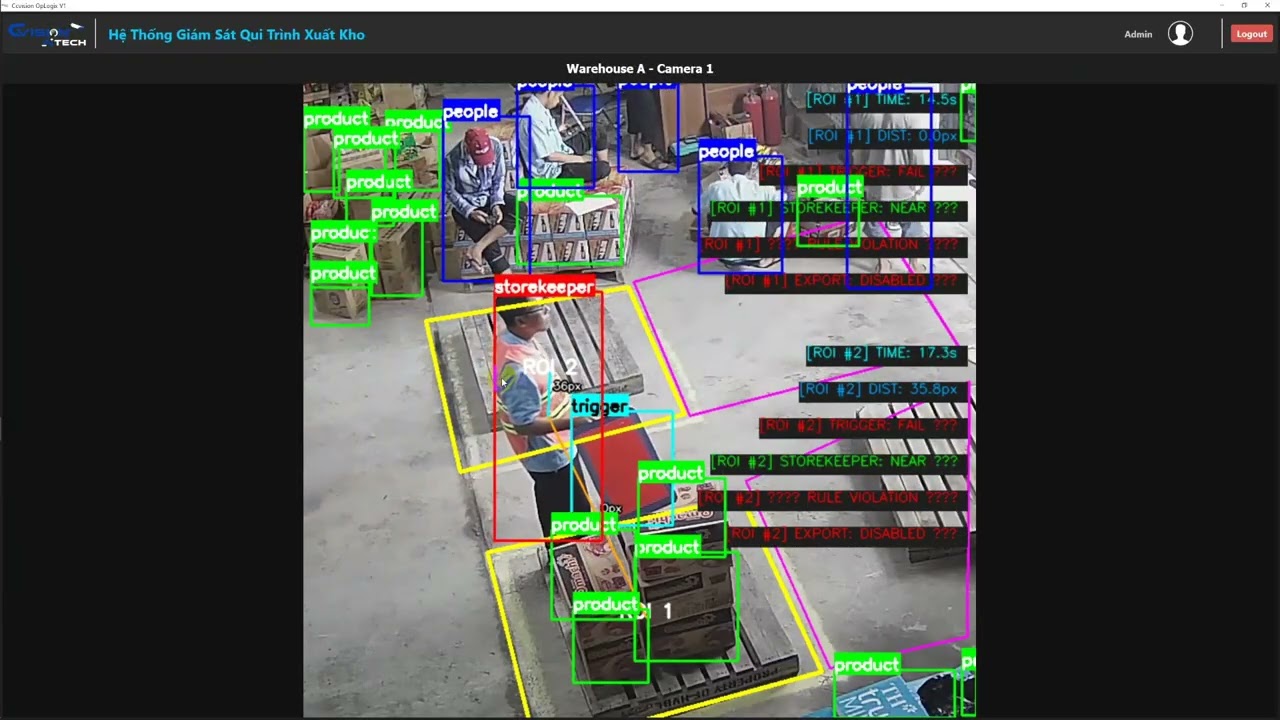Image resolution: width=1280 pixels, height=720 pixels.
Task: Click the Admin username label
Action: [1138, 34]
